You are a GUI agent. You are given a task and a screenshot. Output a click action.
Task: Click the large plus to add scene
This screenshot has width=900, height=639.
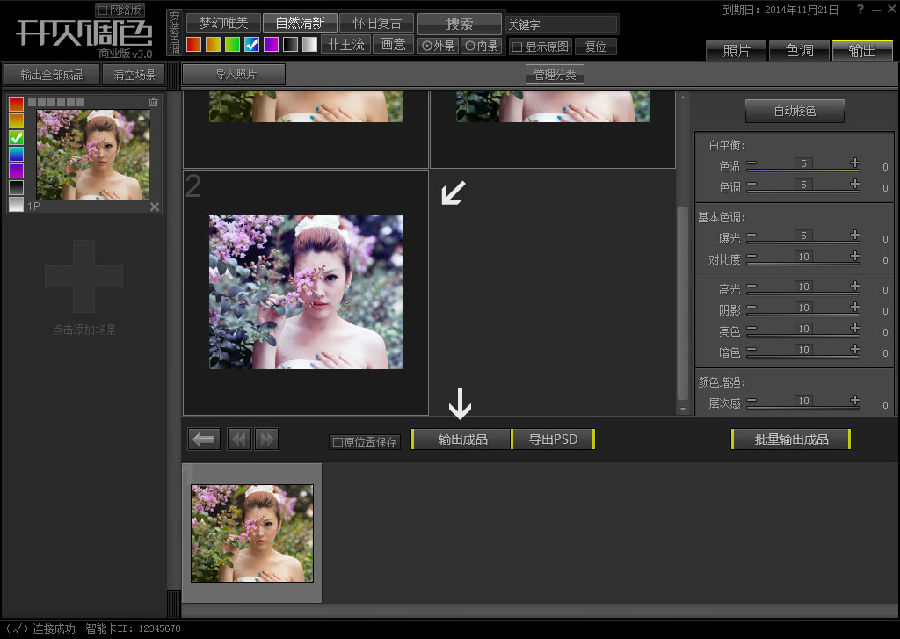[84, 277]
